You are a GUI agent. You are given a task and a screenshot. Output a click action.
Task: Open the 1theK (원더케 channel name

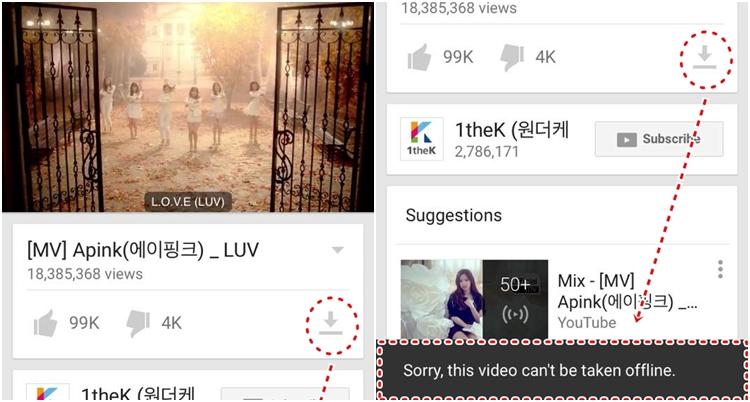511,130
